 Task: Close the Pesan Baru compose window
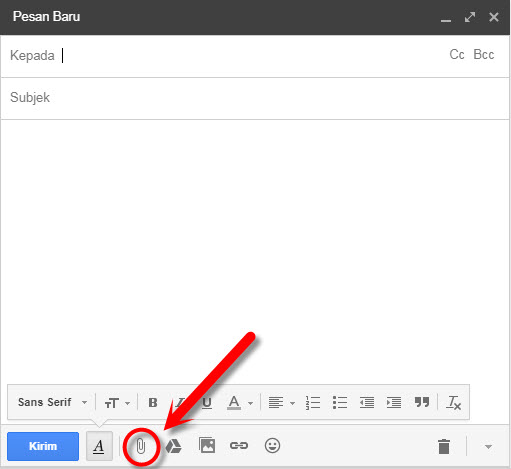click(x=494, y=17)
